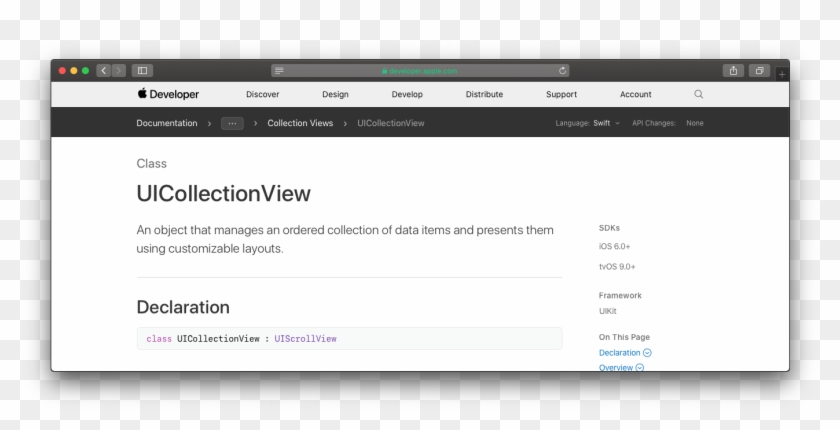The height and width of the screenshot is (430, 840).
Task: Open the Account menu item
Action: (636, 94)
